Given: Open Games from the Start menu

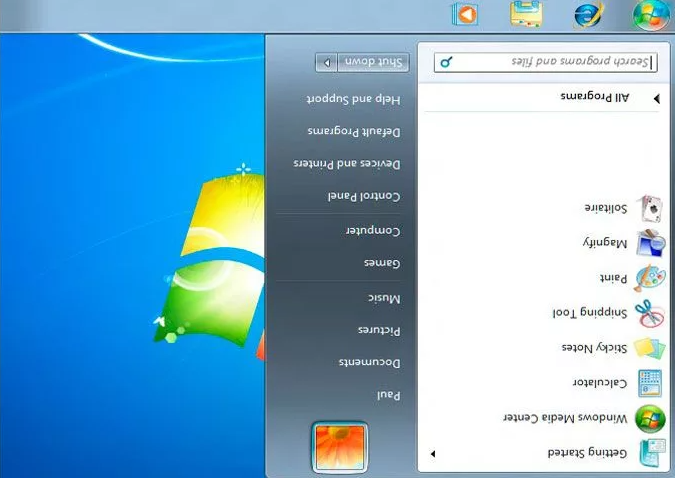Looking at the screenshot, I should pos(382,263).
